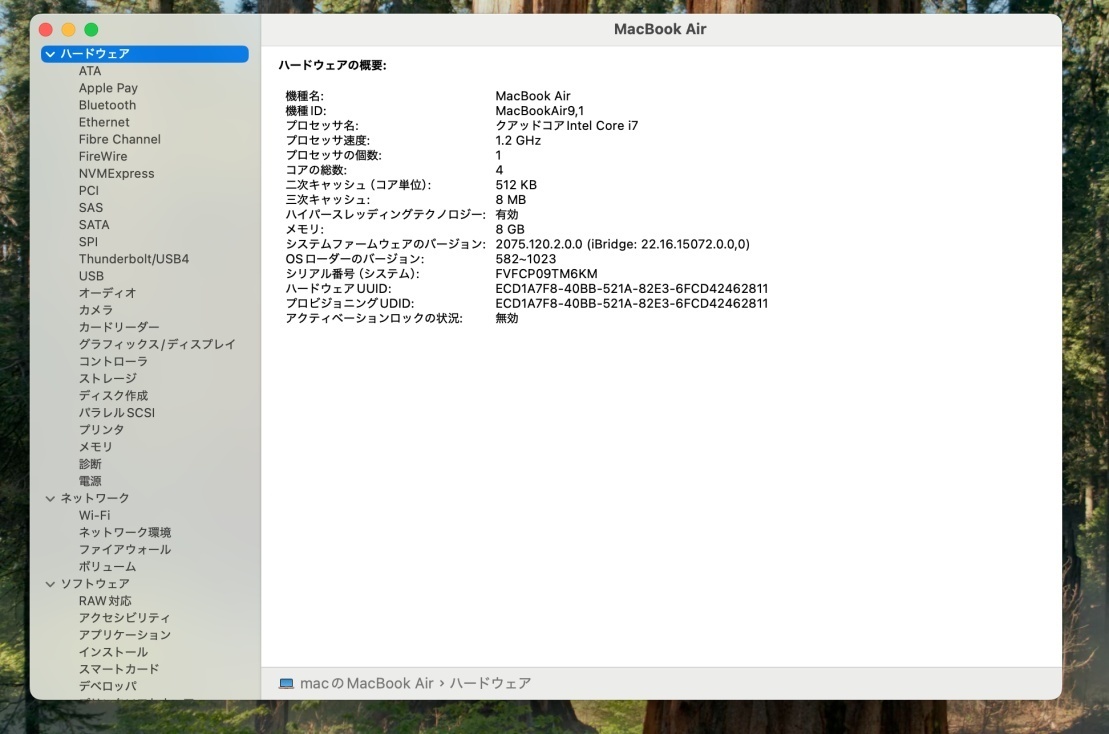Collapse the ソフトウェア section chevron
The height and width of the screenshot is (734, 1109).
point(50,584)
